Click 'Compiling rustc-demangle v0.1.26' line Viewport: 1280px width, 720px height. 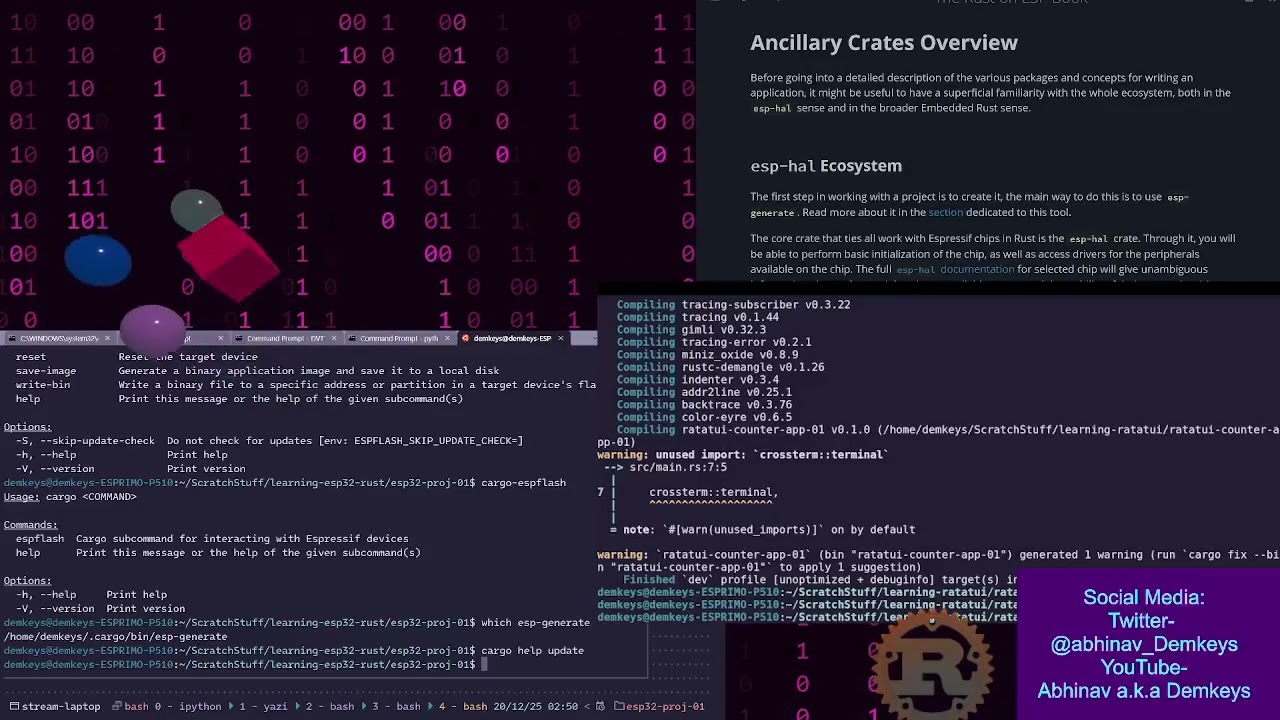click(x=720, y=367)
